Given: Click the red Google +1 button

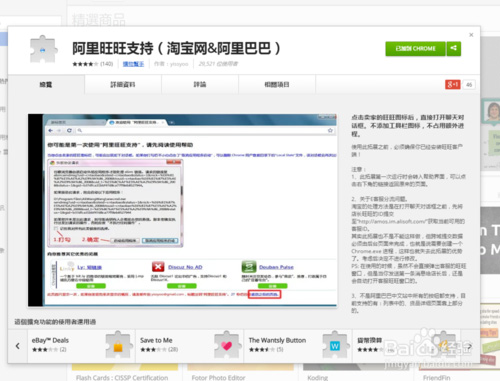Looking at the screenshot, I should point(453,85).
